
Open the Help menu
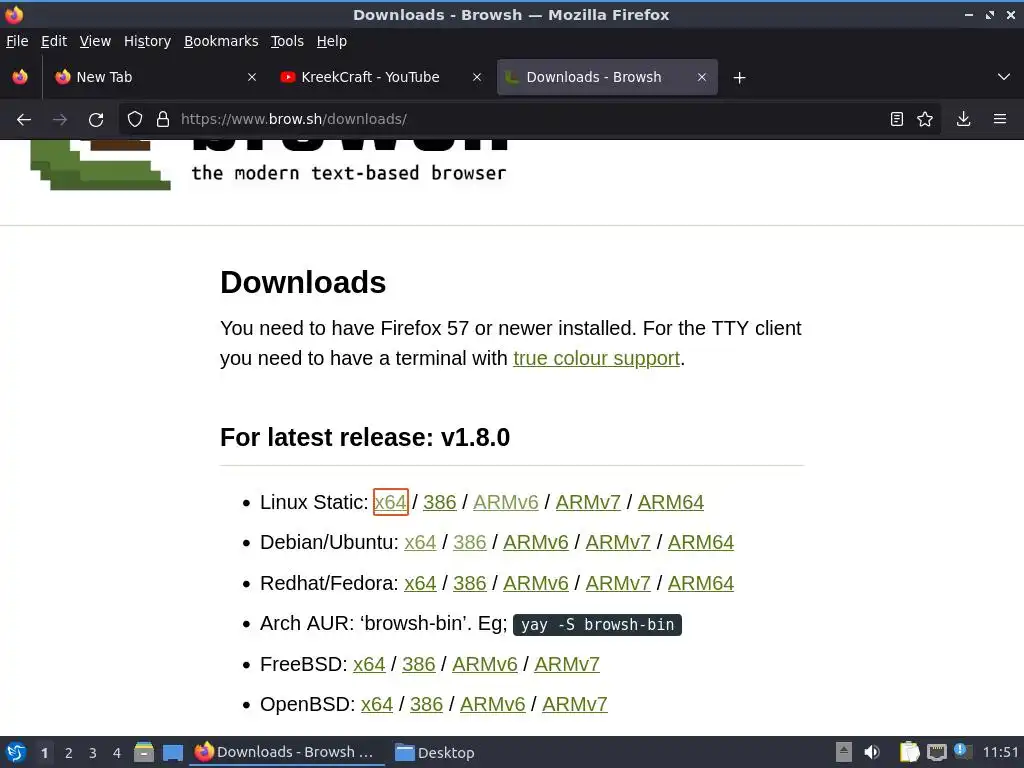pos(332,41)
